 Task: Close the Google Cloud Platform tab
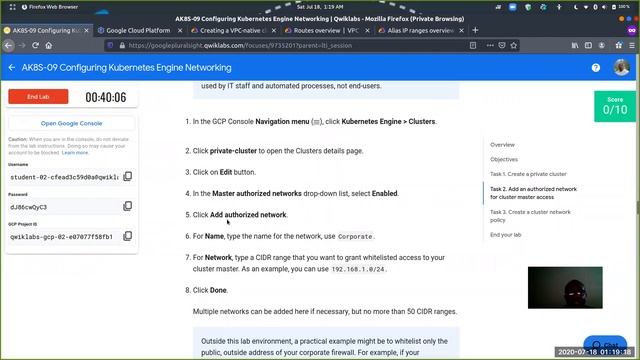point(180,31)
